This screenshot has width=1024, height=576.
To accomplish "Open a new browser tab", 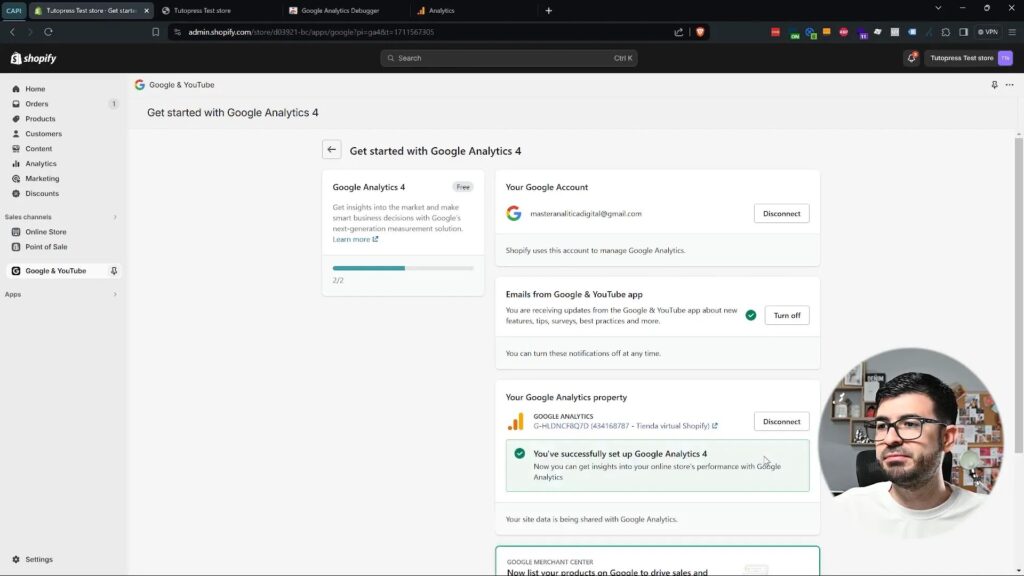I will coord(549,10).
